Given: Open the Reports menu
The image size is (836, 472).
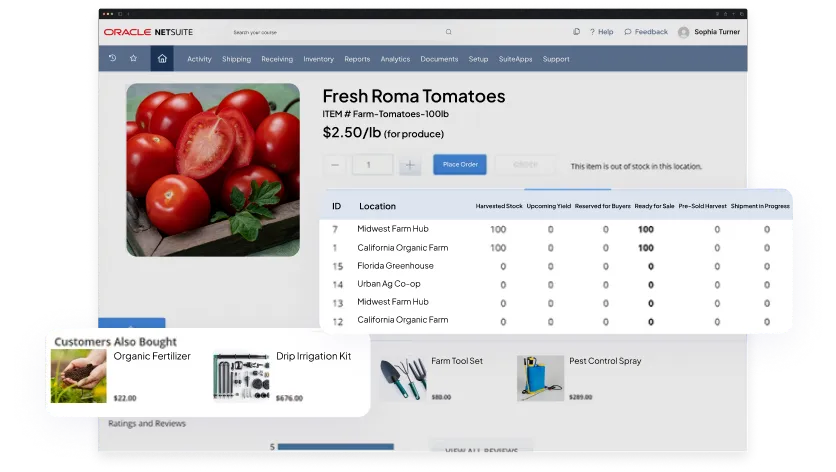Looking at the screenshot, I should pos(357,59).
